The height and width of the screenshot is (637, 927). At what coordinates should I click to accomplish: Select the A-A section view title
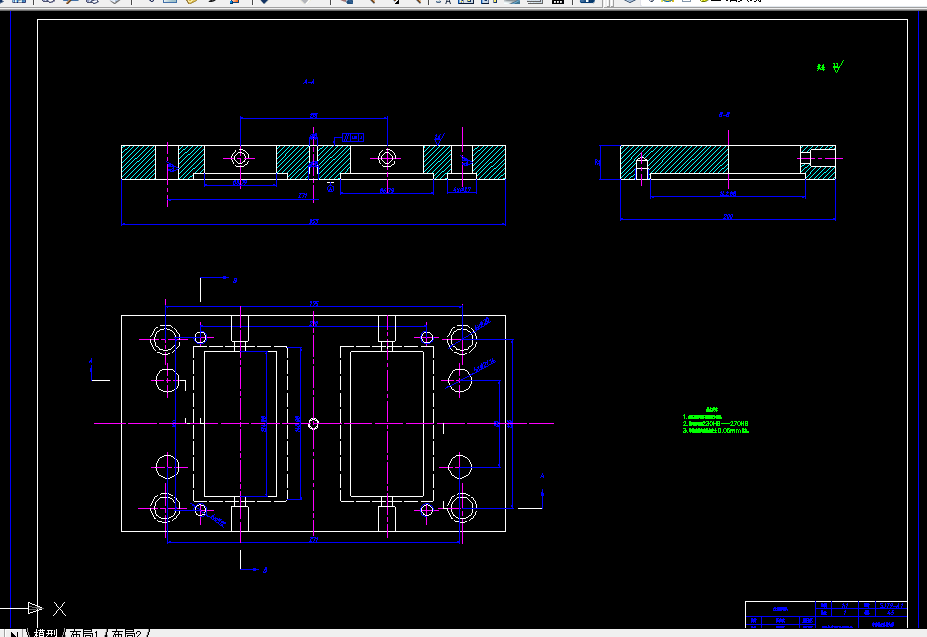pos(309,82)
